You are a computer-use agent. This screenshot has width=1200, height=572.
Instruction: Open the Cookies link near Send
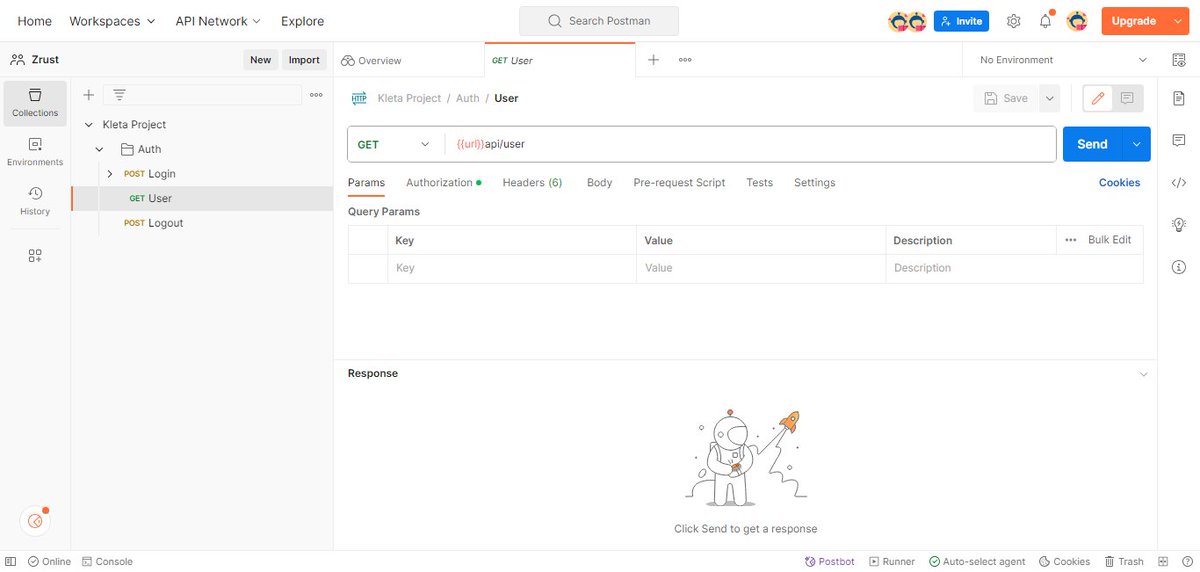(1119, 183)
